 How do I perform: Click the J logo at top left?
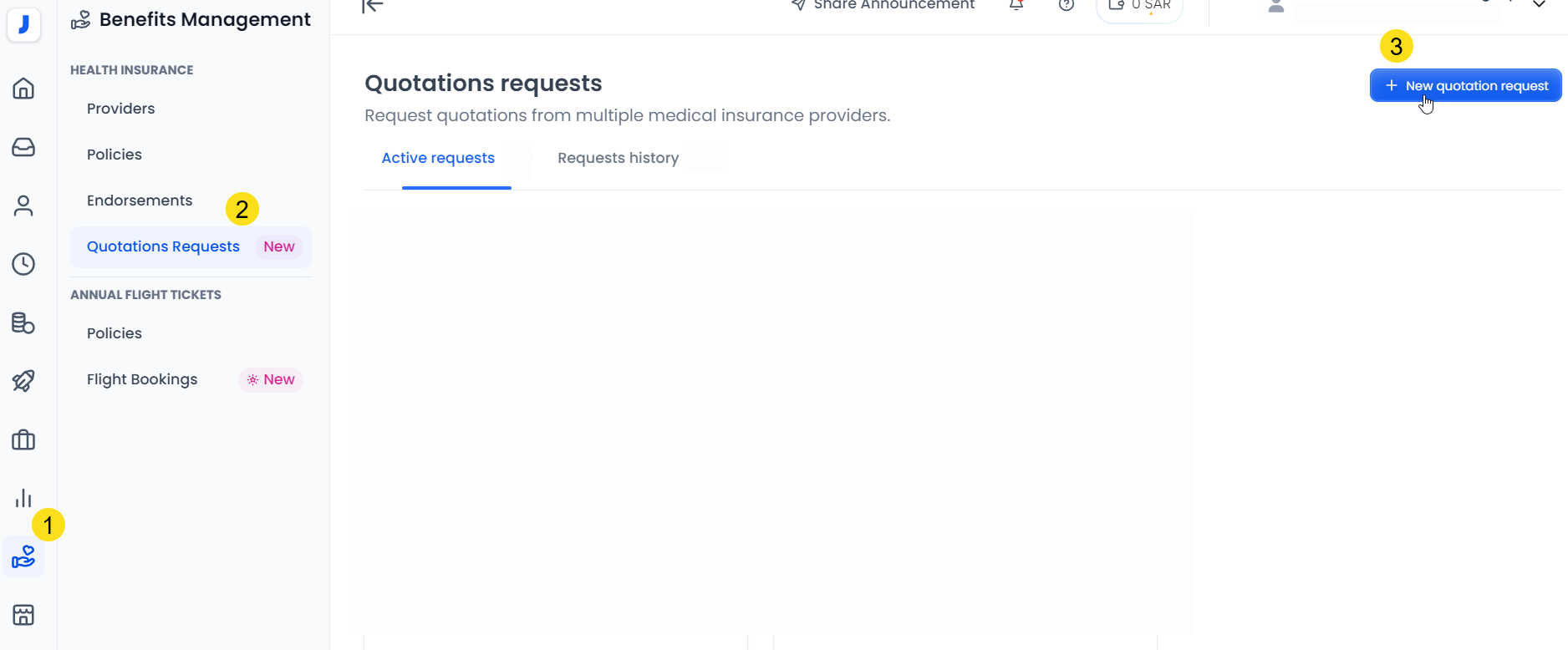(x=23, y=25)
